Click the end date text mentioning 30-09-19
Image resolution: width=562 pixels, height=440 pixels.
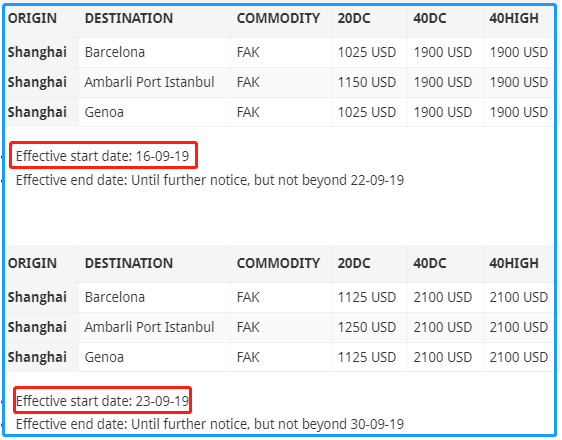[210, 424]
